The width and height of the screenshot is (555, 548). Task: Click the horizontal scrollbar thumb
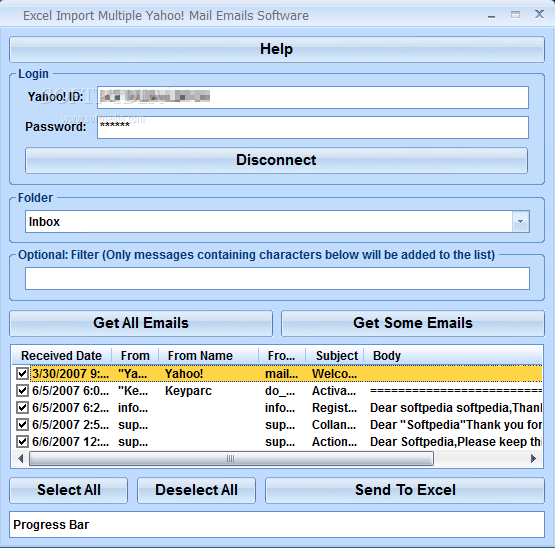click(x=231, y=459)
